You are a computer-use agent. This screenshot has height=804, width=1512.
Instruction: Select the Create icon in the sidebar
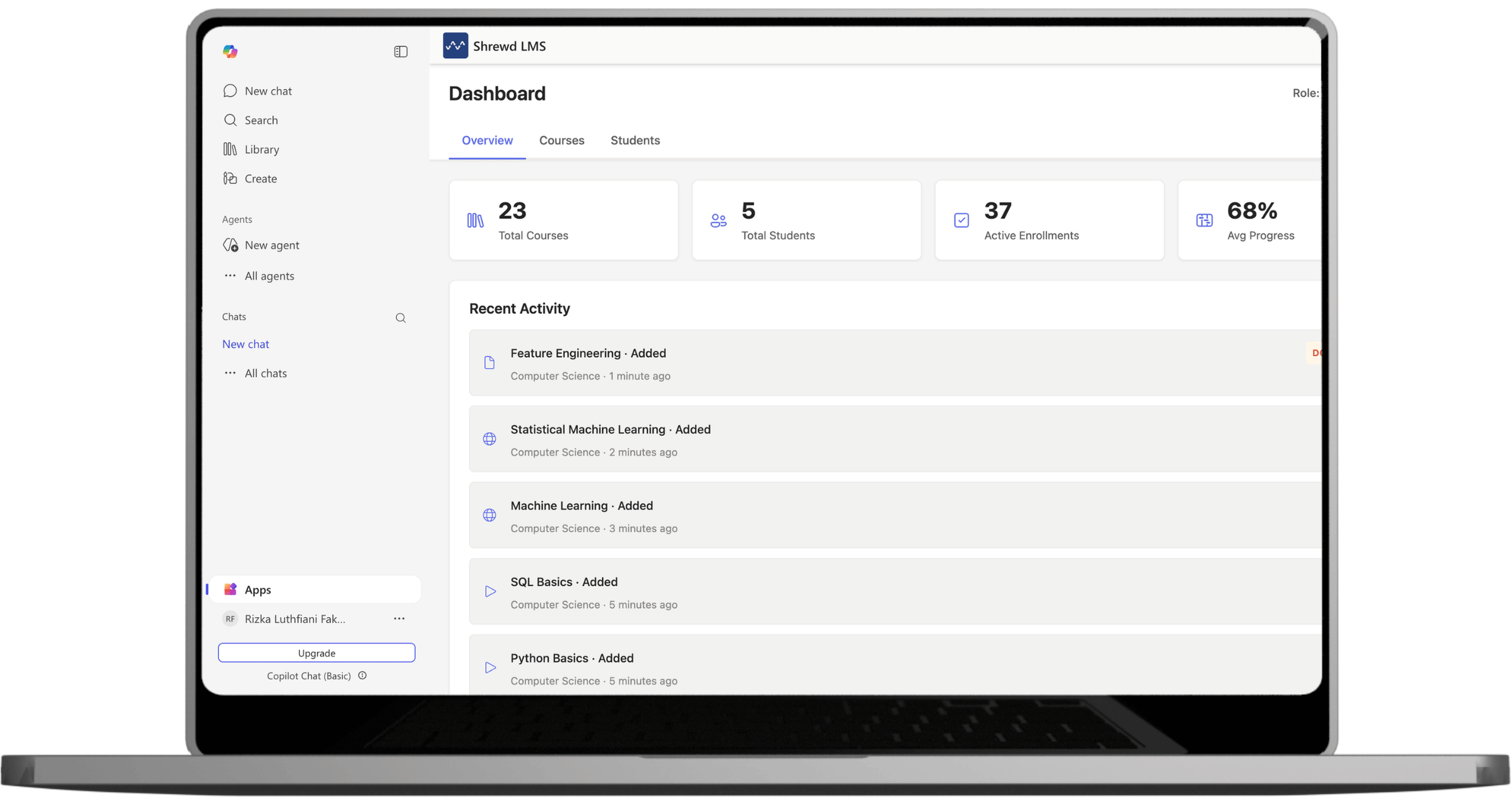(x=230, y=178)
